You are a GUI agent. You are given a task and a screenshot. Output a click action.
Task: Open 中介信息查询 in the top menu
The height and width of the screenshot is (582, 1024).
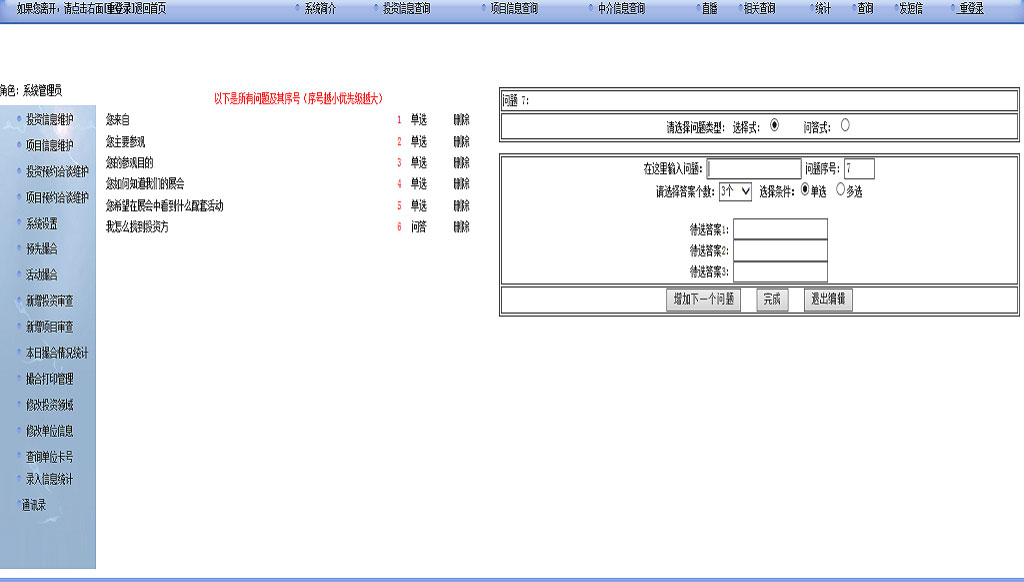tap(621, 8)
